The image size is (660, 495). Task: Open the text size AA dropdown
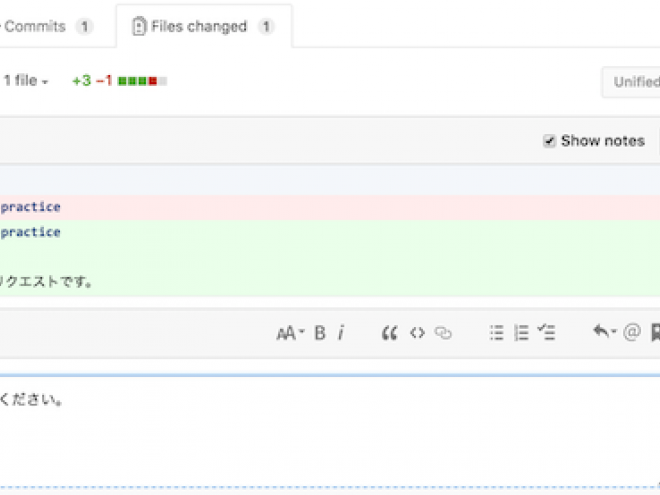click(x=290, y=333)
